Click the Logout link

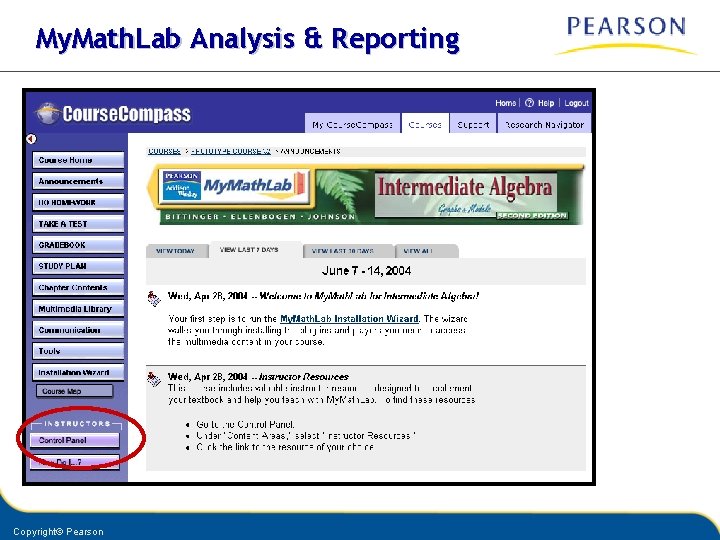[x=576, y=103]
